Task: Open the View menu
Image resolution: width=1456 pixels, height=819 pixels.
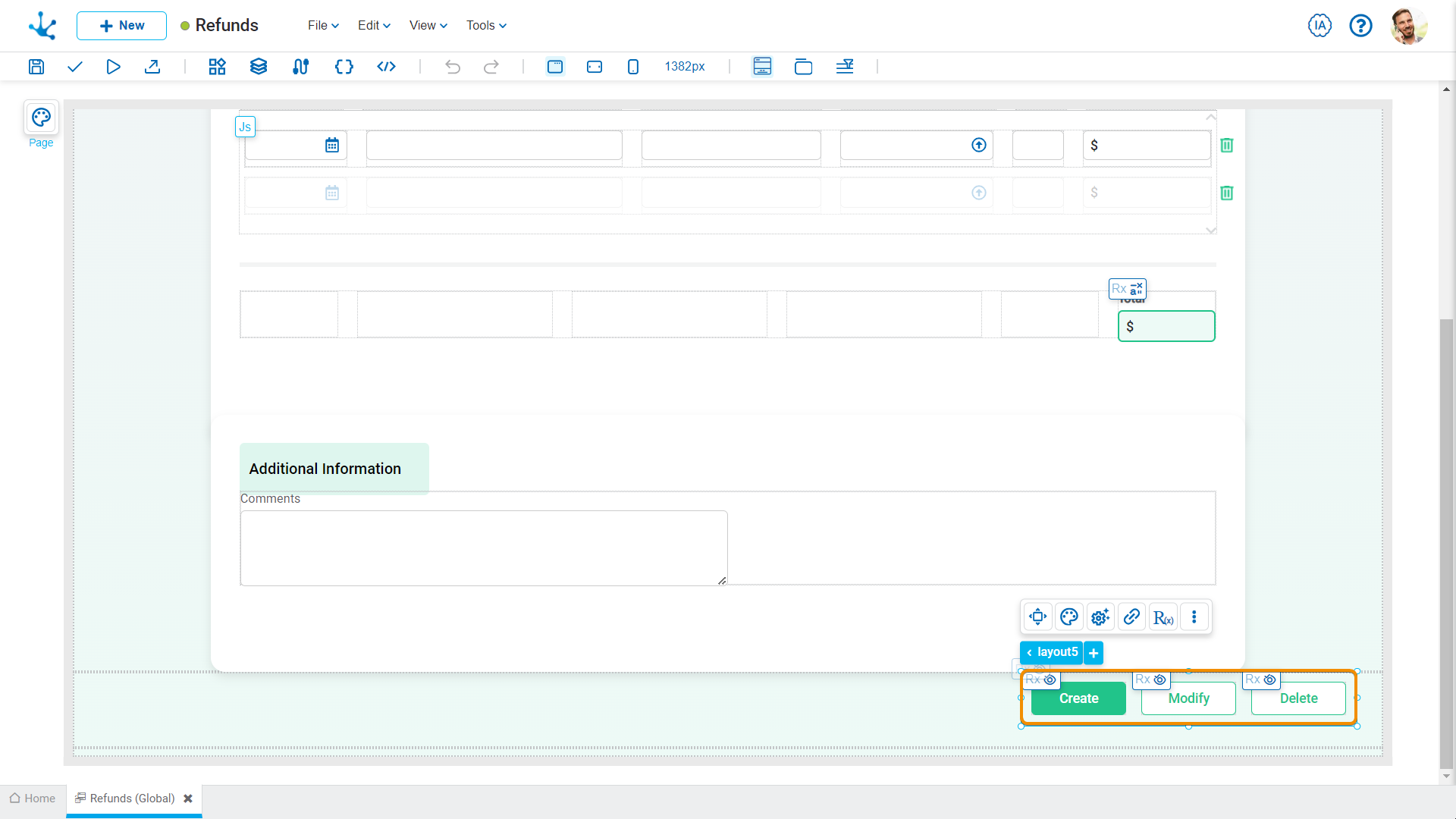Action: coord(428,26)
